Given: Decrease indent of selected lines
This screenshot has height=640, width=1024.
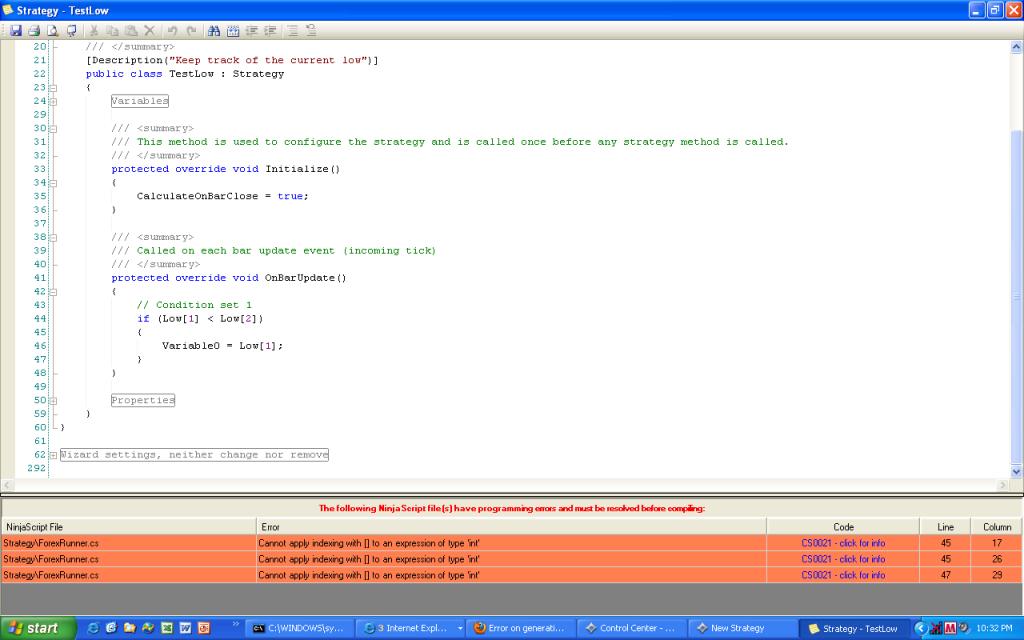Looking at the screenshot, I should click(x=251, y=31).
